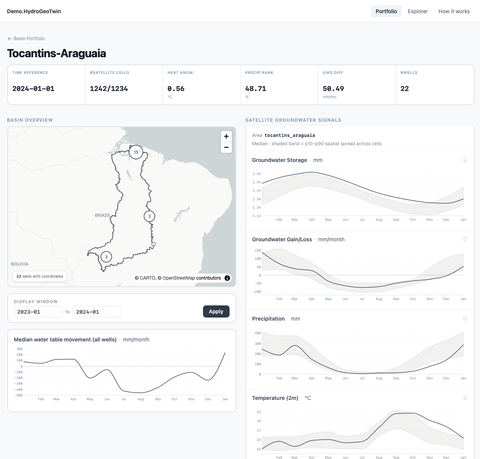Apply the display window range
Viewport: 480px width, 459px height.
point(216,311)
